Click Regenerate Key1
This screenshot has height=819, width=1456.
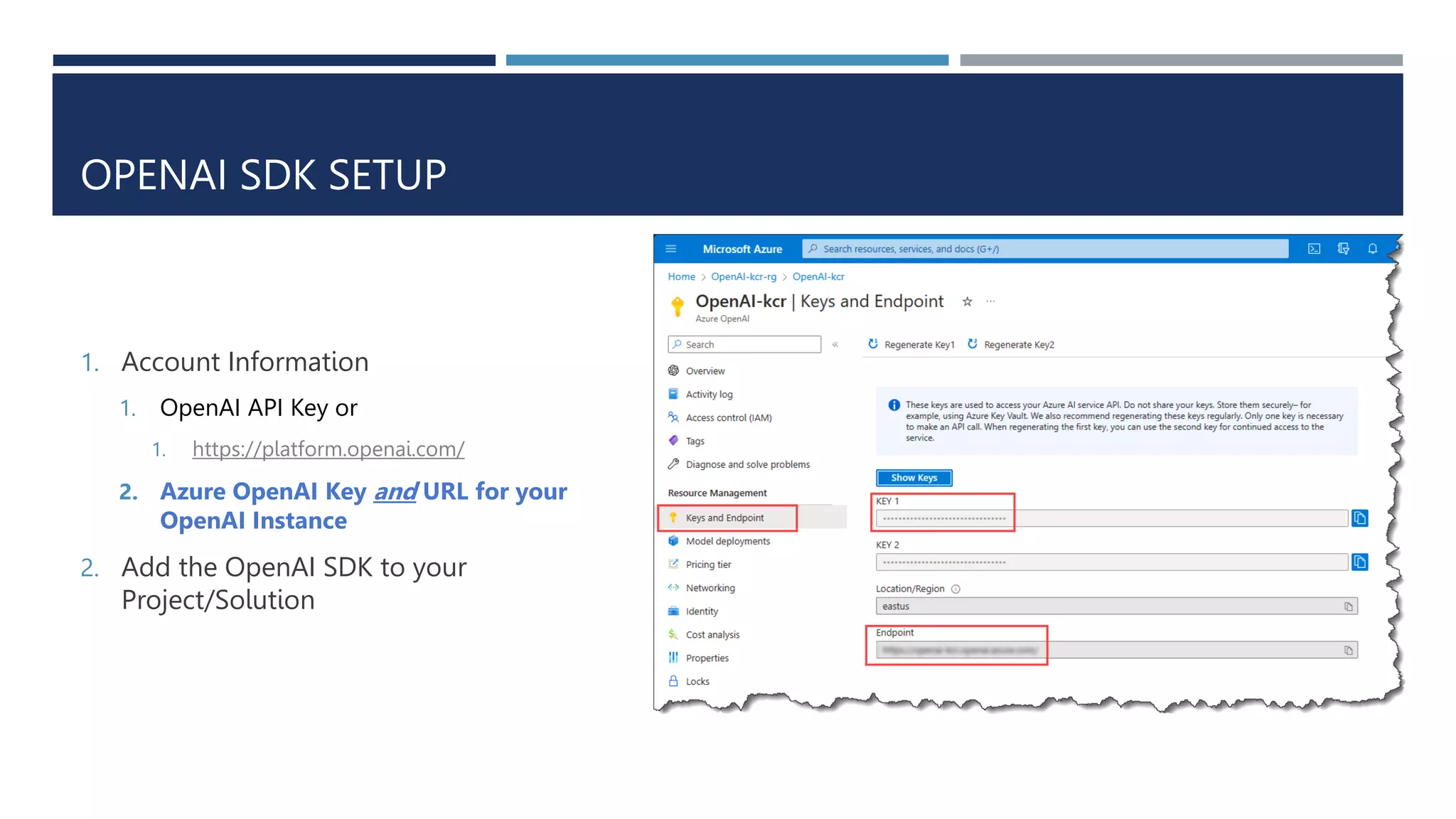911,345
